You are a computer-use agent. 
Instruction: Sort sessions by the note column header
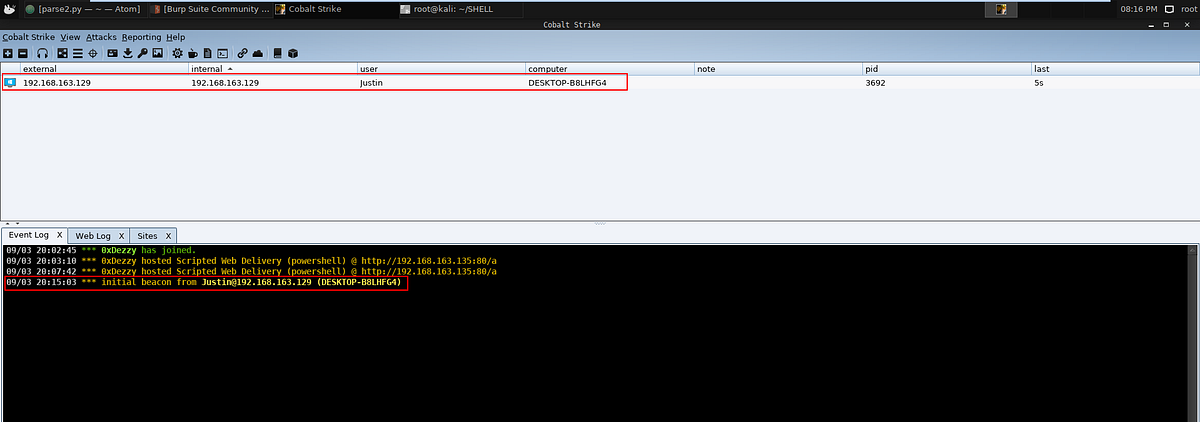coord(778,69)
